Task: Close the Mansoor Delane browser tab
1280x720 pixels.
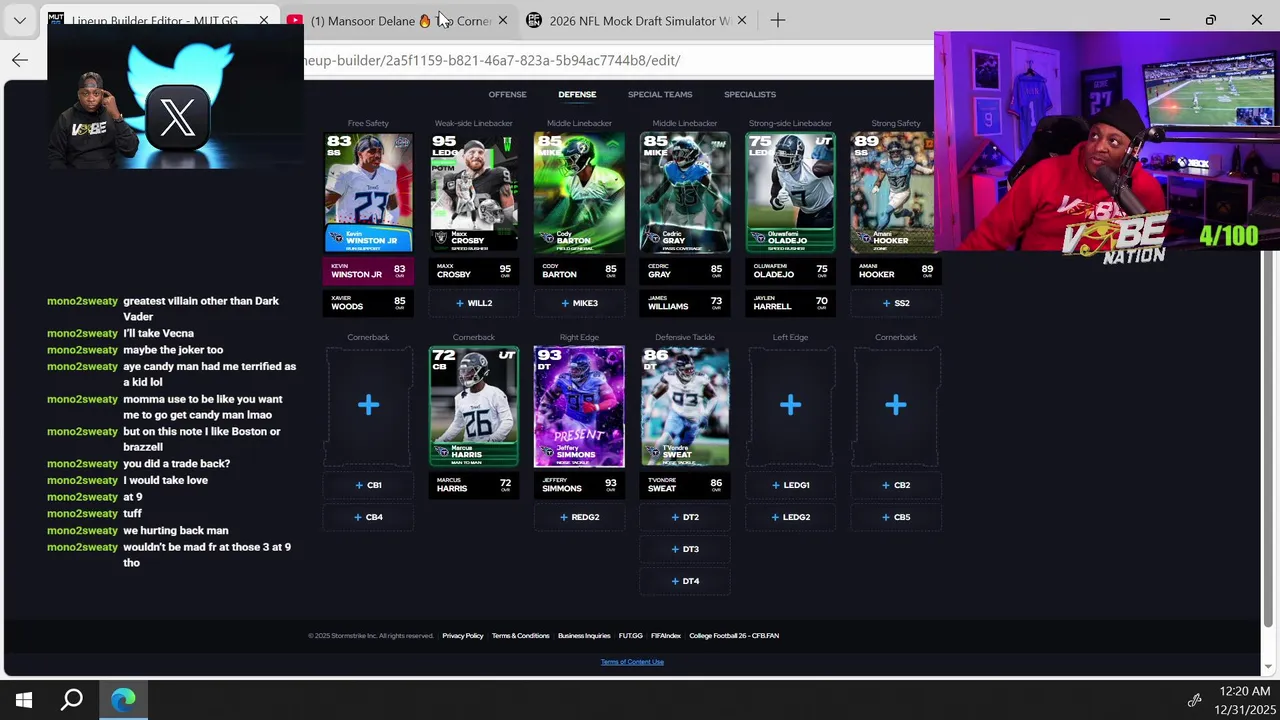Action: 503,20
